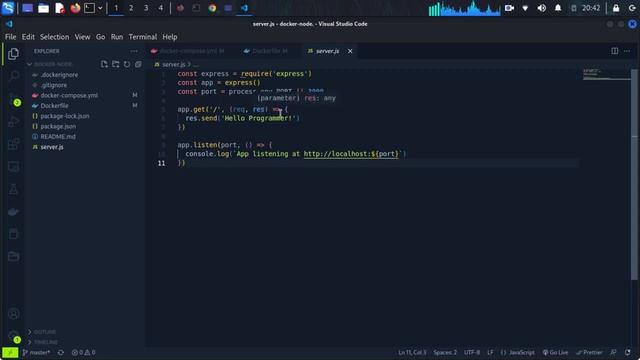Open the Explorer view in the activity bar
The image size is (640, 360).
point(13,53)
